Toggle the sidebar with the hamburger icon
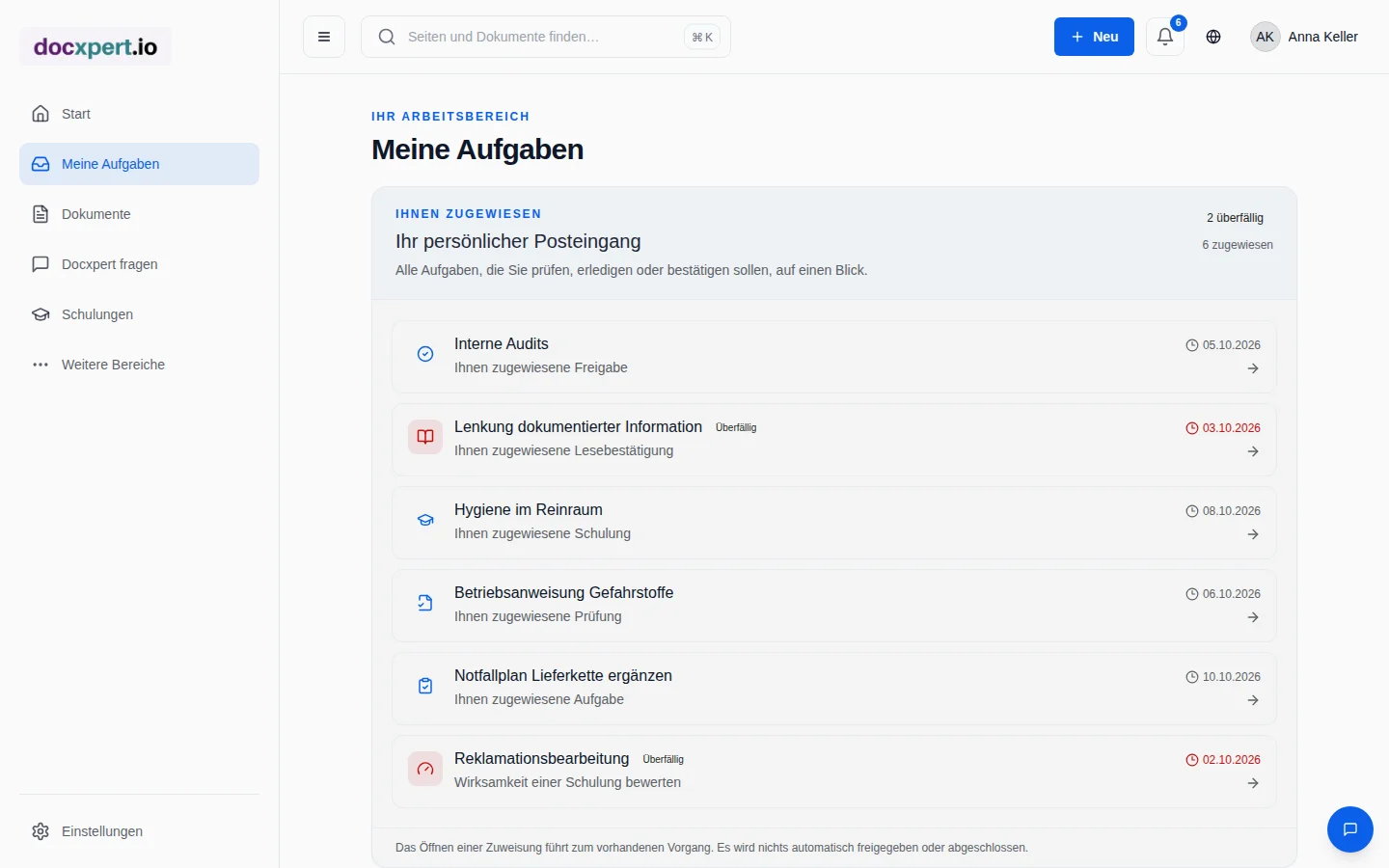The image size is (1389, 868). coord(324,37)
